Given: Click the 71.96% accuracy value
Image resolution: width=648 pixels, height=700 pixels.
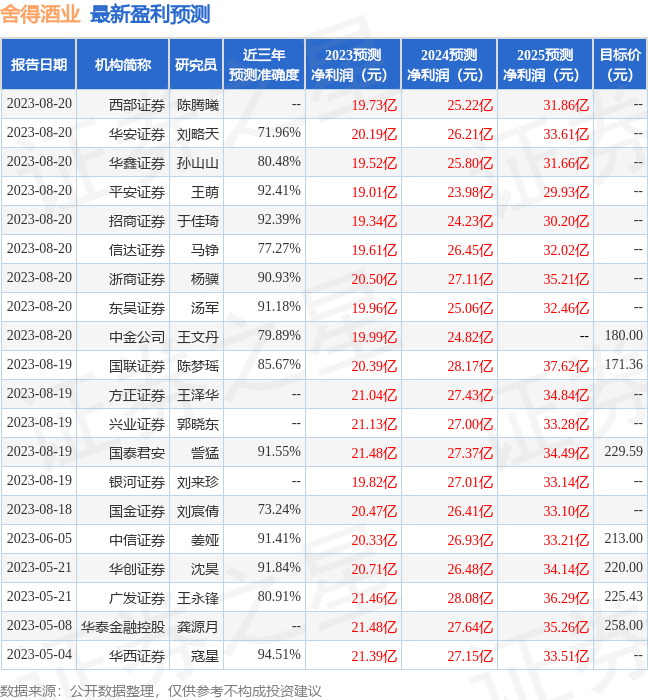Looking at the screenshot, I should coord(279,133).
